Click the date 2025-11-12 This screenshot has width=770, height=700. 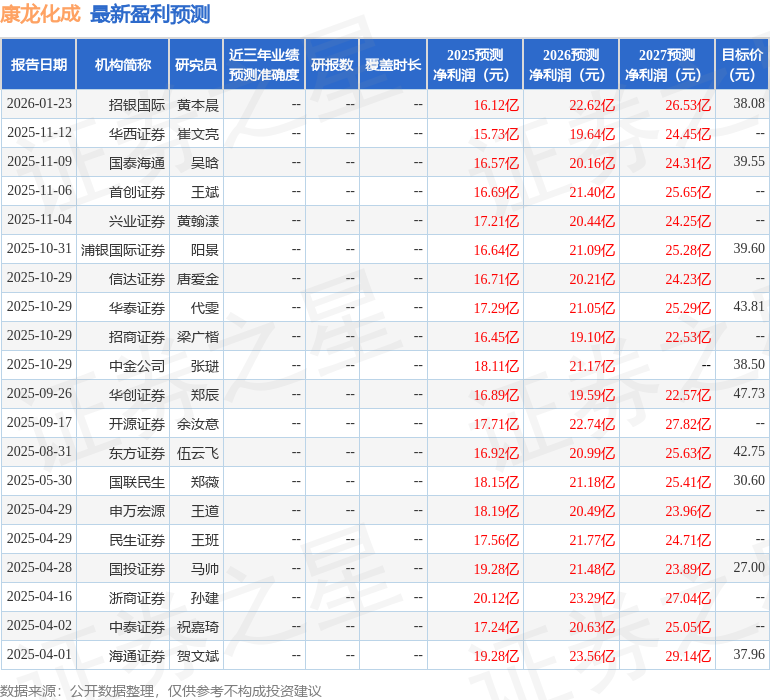[39, 133]
